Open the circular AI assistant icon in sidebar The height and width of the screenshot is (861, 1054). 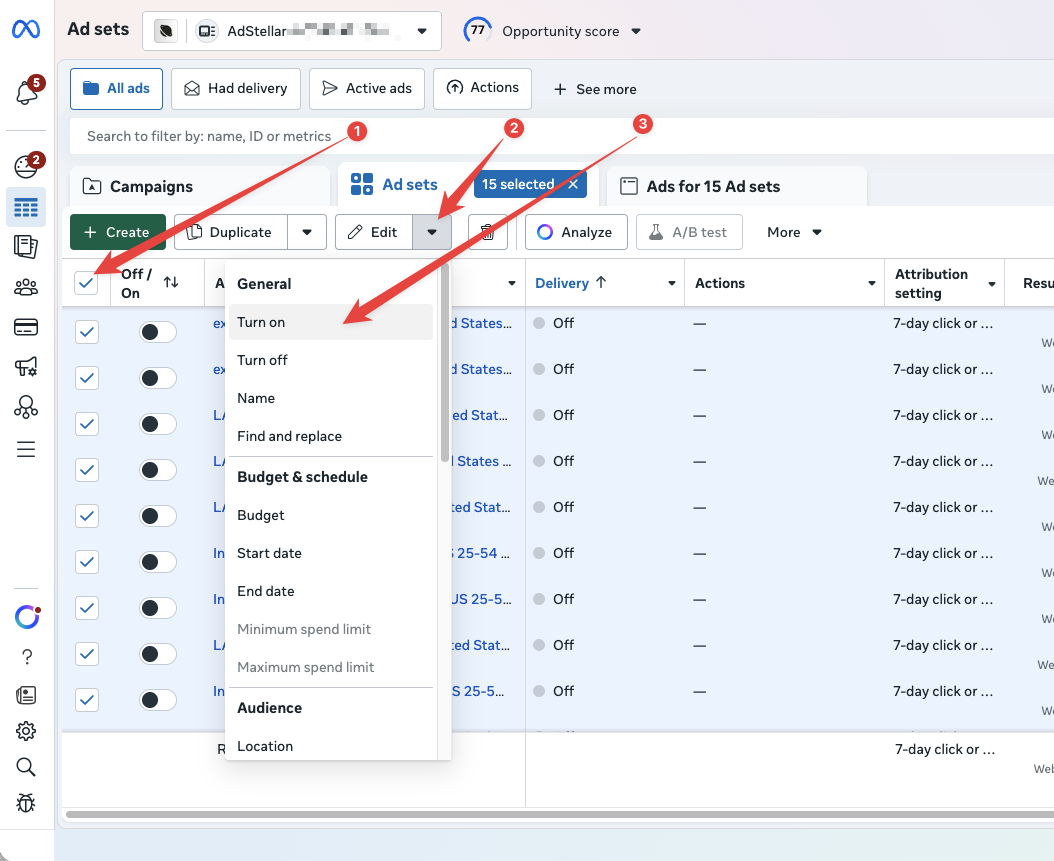click(27, 616)
